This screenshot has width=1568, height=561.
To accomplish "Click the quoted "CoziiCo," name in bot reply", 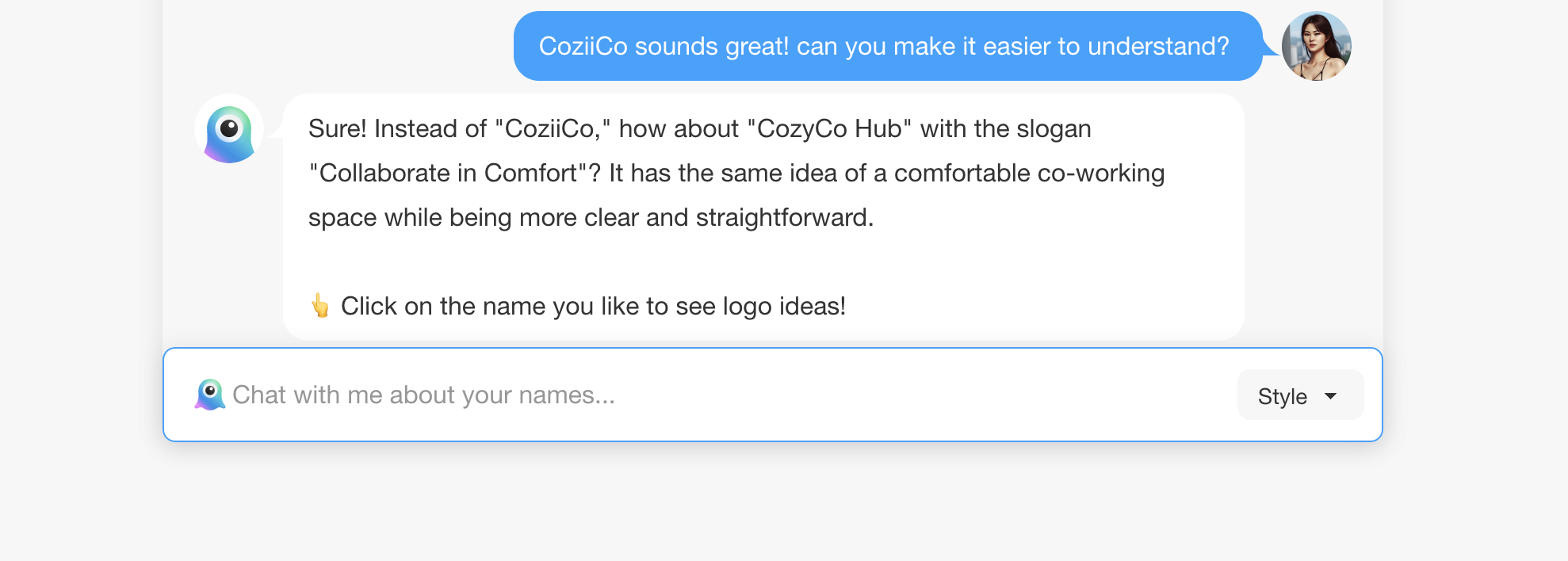I will click(553, 128).
